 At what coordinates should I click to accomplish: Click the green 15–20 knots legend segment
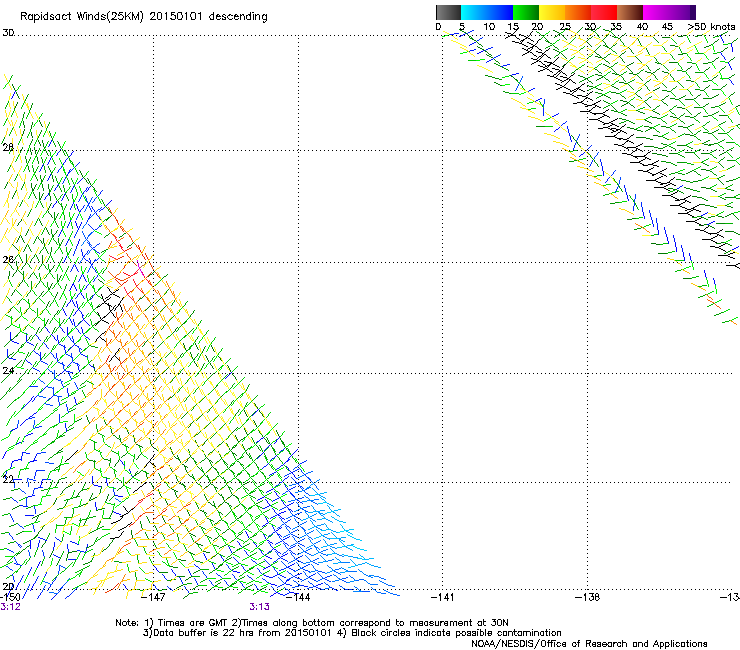coord(526,12)
